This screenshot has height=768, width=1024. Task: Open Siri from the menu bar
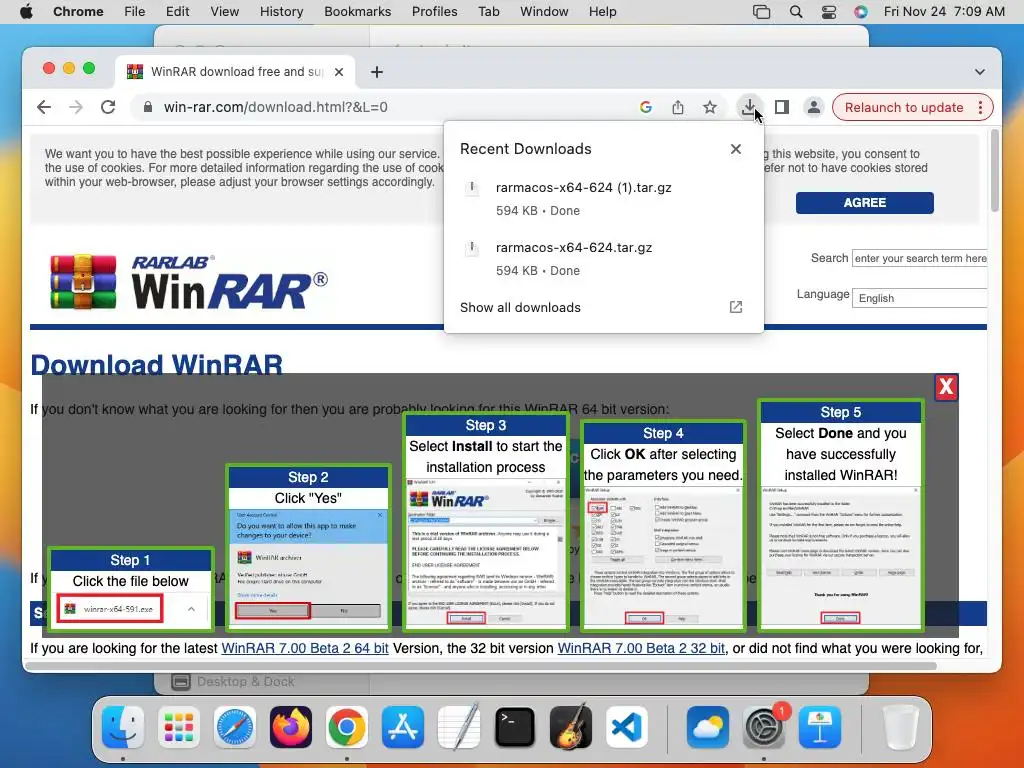(x=861, y=12)
